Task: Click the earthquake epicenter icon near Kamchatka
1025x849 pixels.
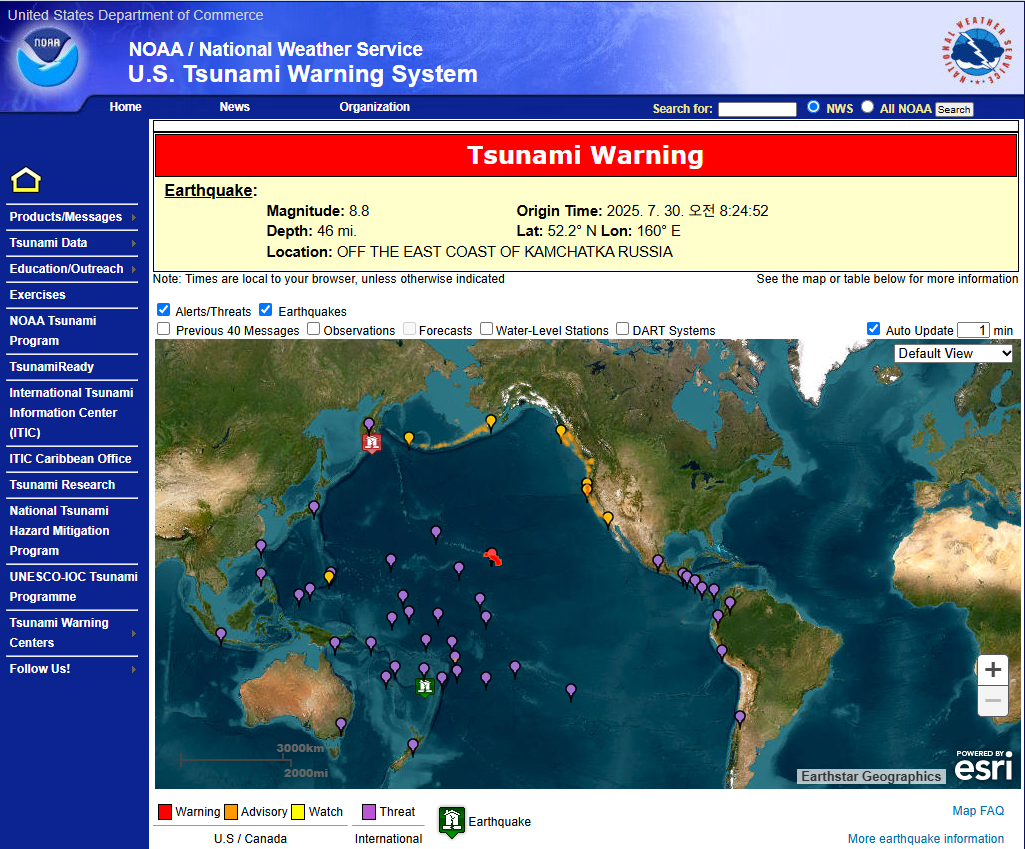Action: 372,442
